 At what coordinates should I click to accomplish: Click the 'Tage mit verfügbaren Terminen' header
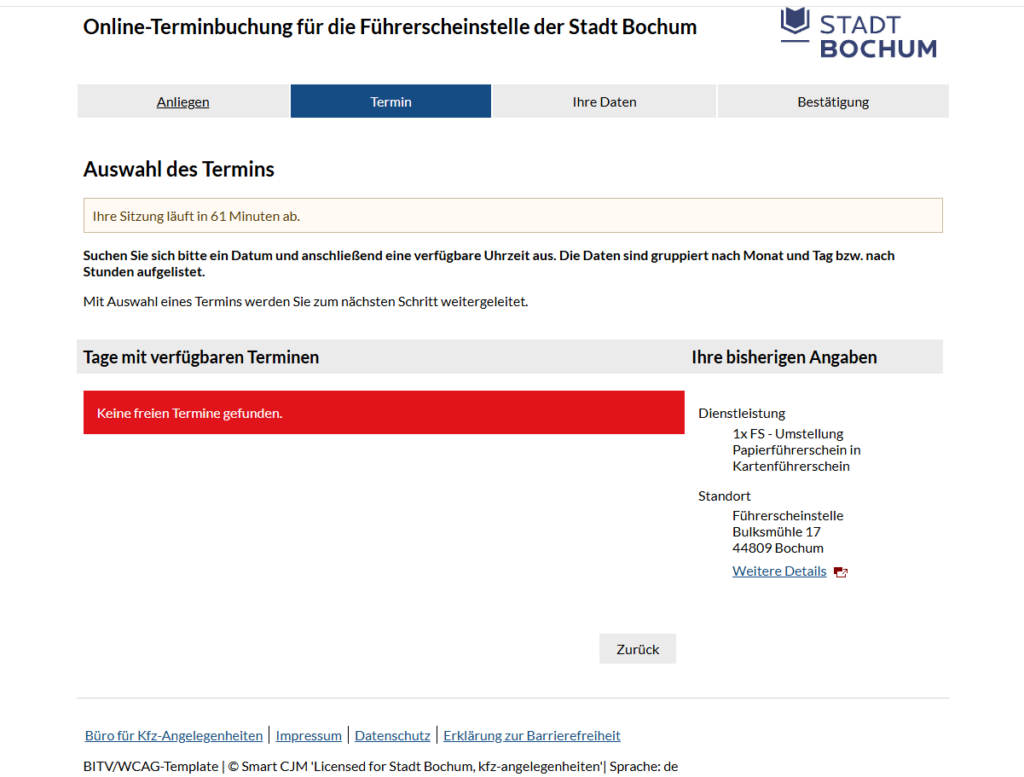coord(201,357)
